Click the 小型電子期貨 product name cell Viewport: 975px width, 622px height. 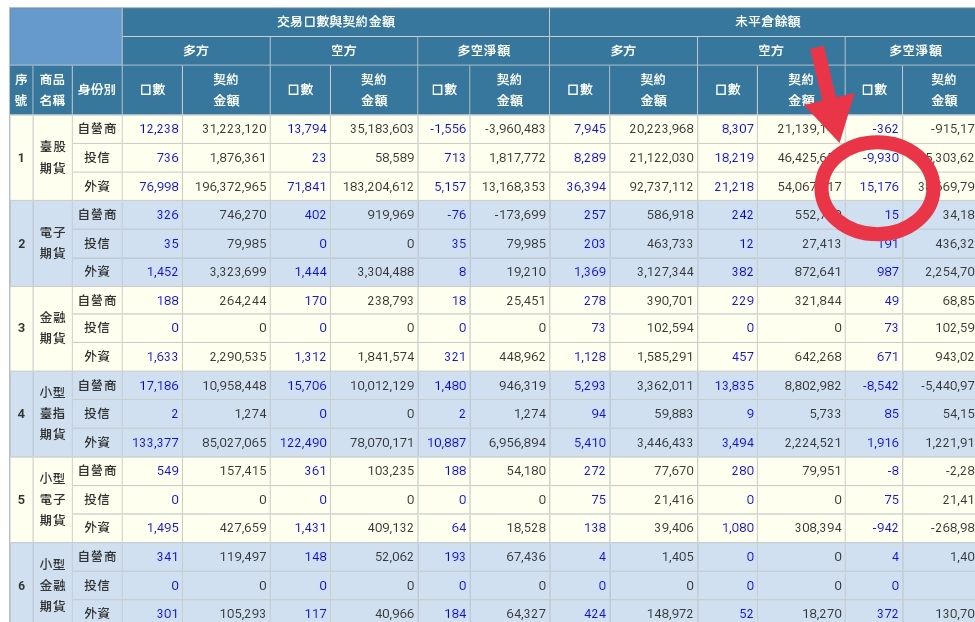point(52,499)
